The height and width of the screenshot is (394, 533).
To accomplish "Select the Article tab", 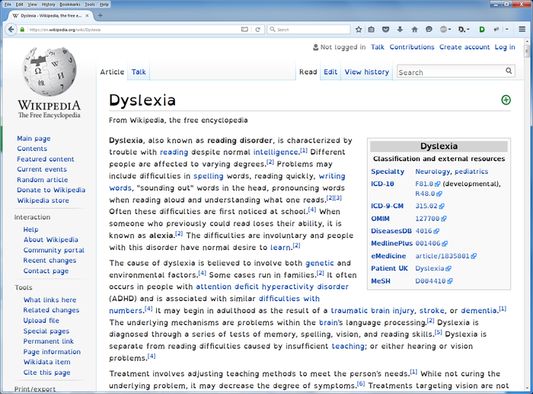I will click(x=112, y=72).
